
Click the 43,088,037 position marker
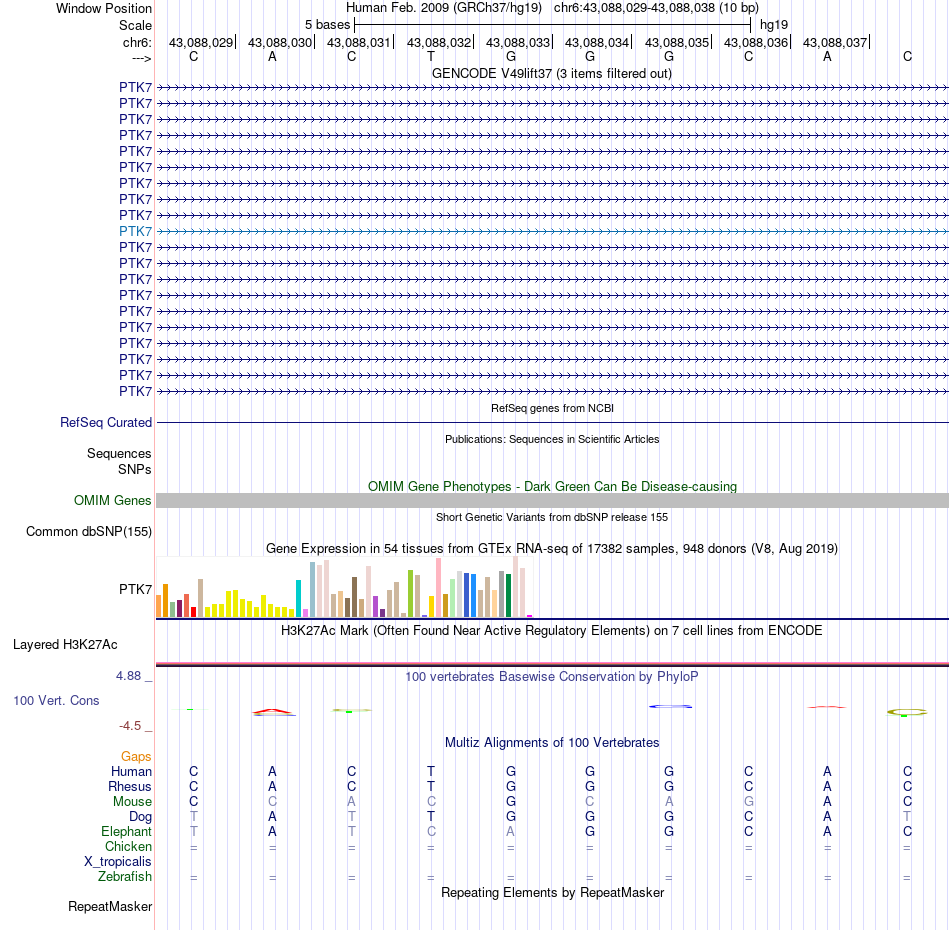pyautogui.click(x=835, y=42)
